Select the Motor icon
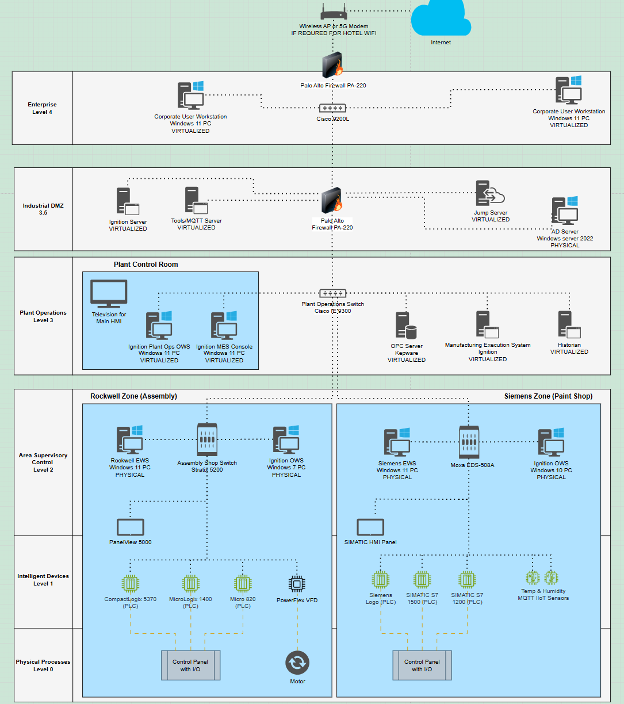 click(x=296, y=663)
